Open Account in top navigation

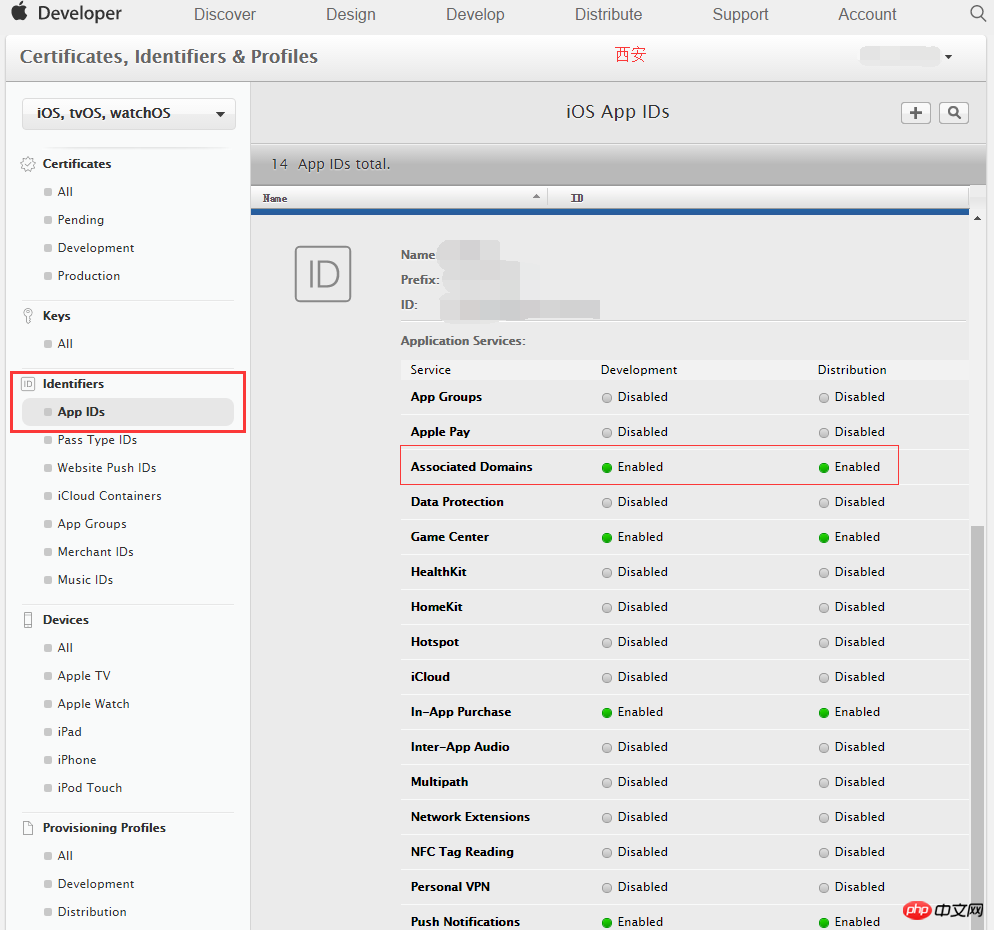point(867,14)
